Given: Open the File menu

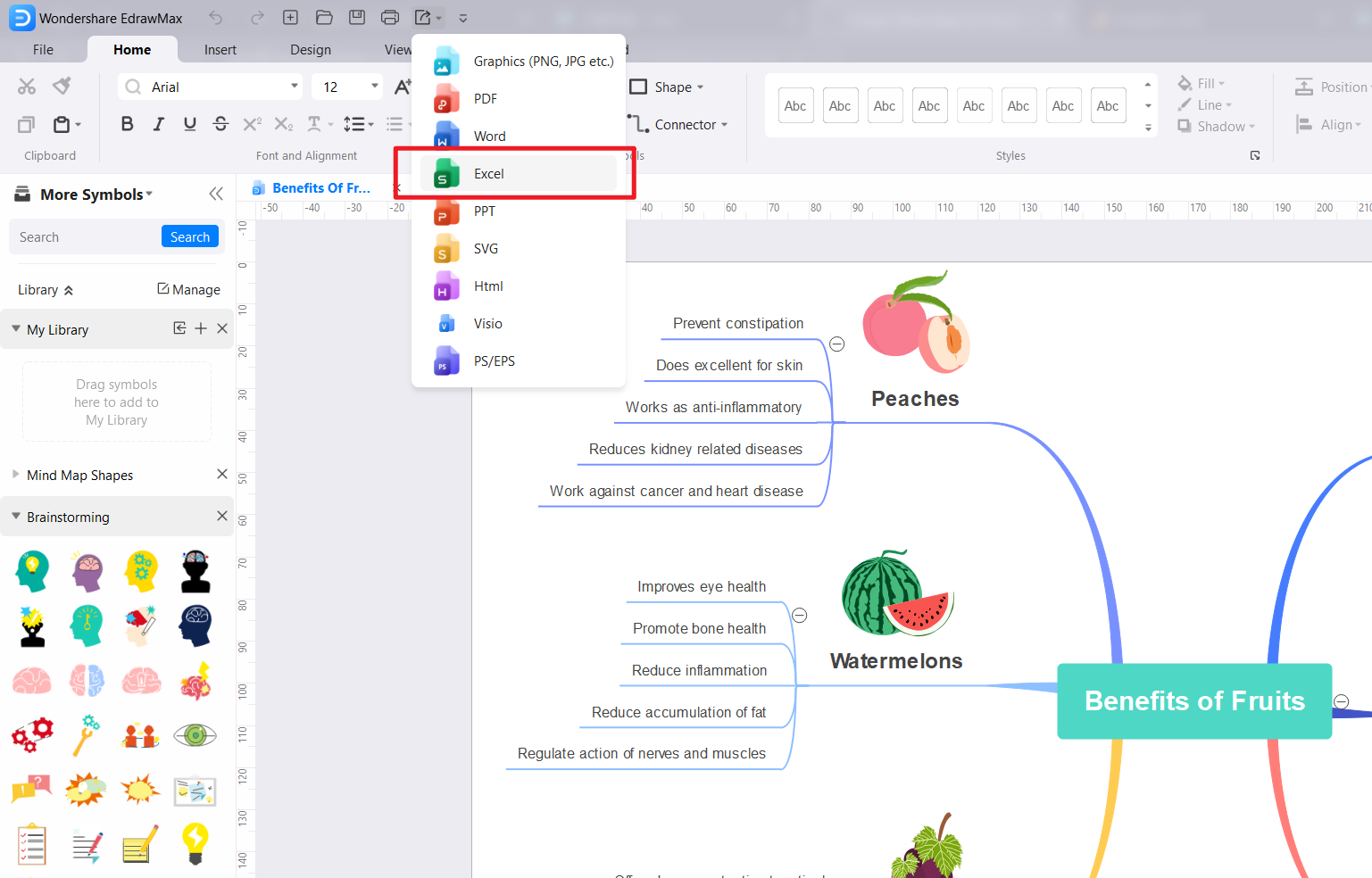Looking at the screenshot, I should pyautogui.click(x=43, y=50).
